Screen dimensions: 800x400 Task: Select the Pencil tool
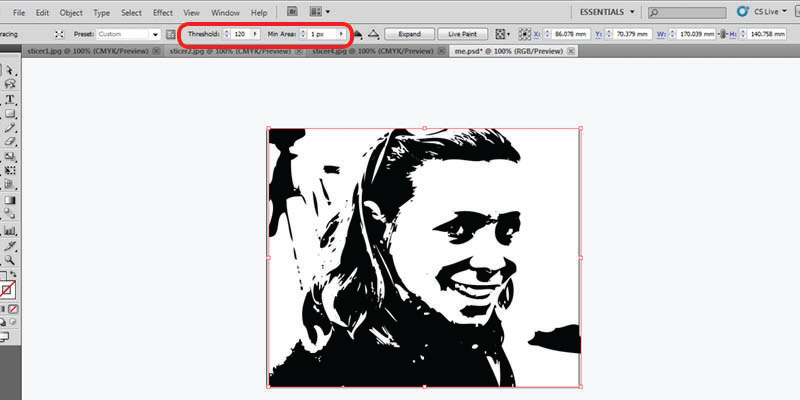[x=11, y=128]
